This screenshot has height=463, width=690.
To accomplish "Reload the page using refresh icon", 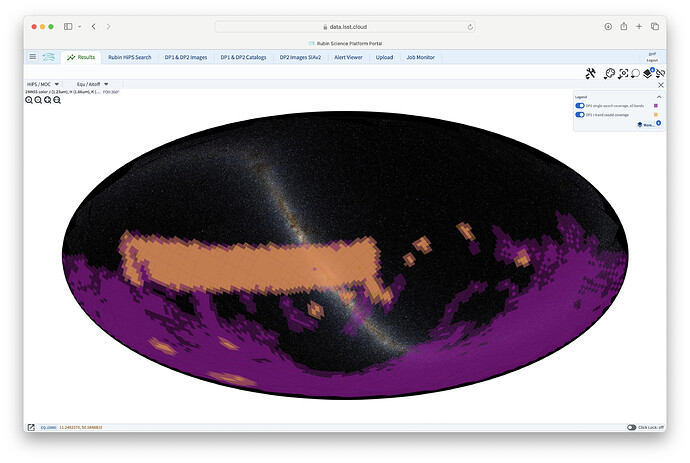I will [x=470, y=27].
